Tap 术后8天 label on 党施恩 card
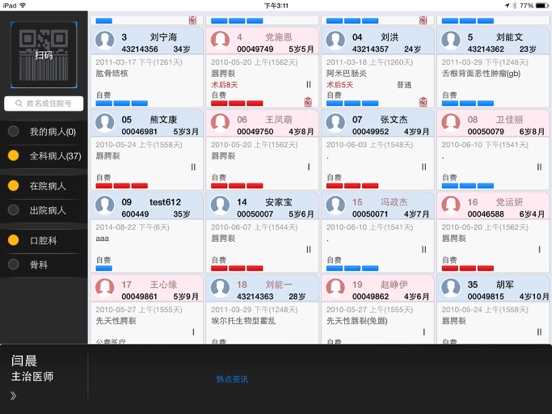The image size is (552, 414). click(x=225, y=85)
